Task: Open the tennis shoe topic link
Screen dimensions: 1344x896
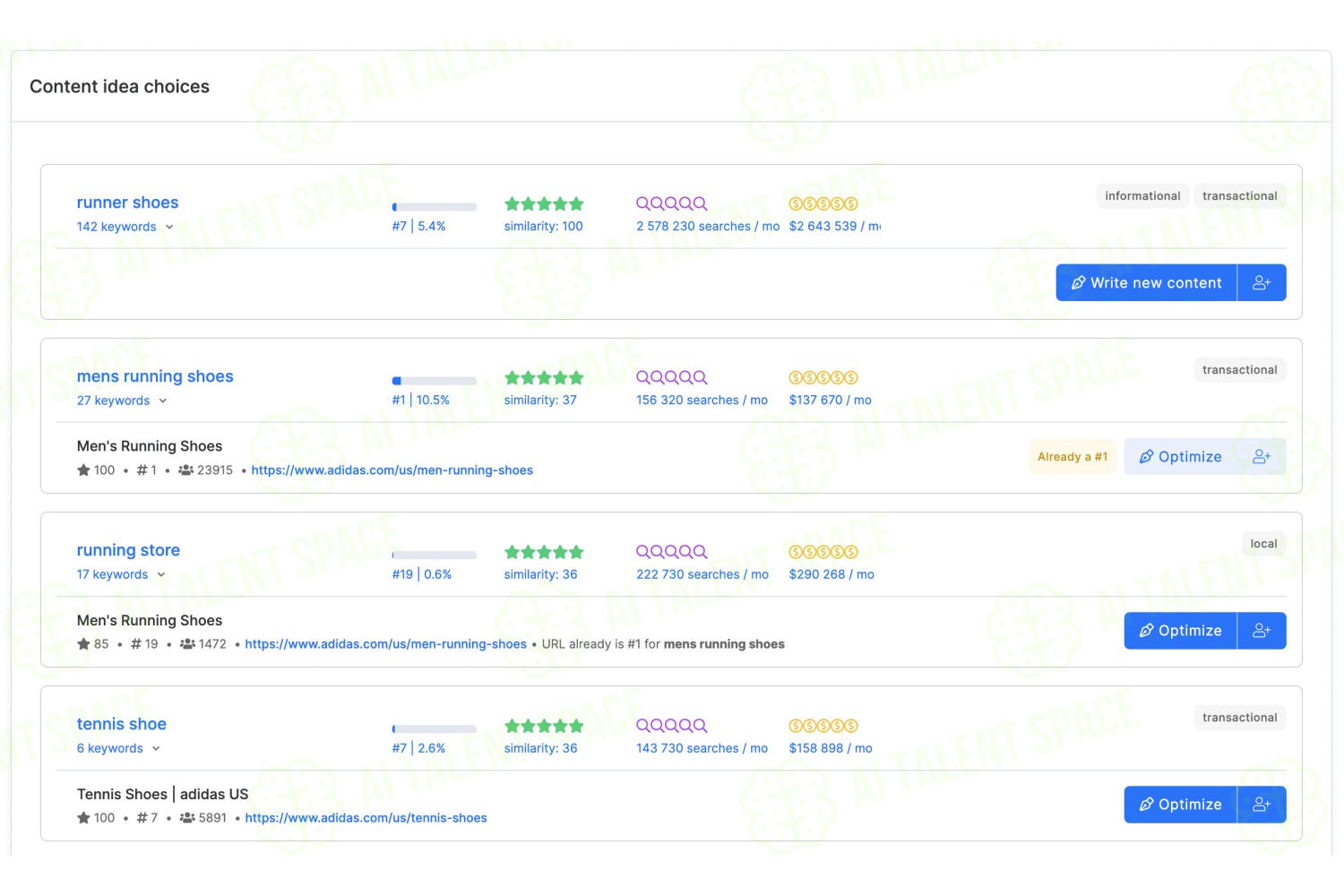Action: click(x=122, y=724)
